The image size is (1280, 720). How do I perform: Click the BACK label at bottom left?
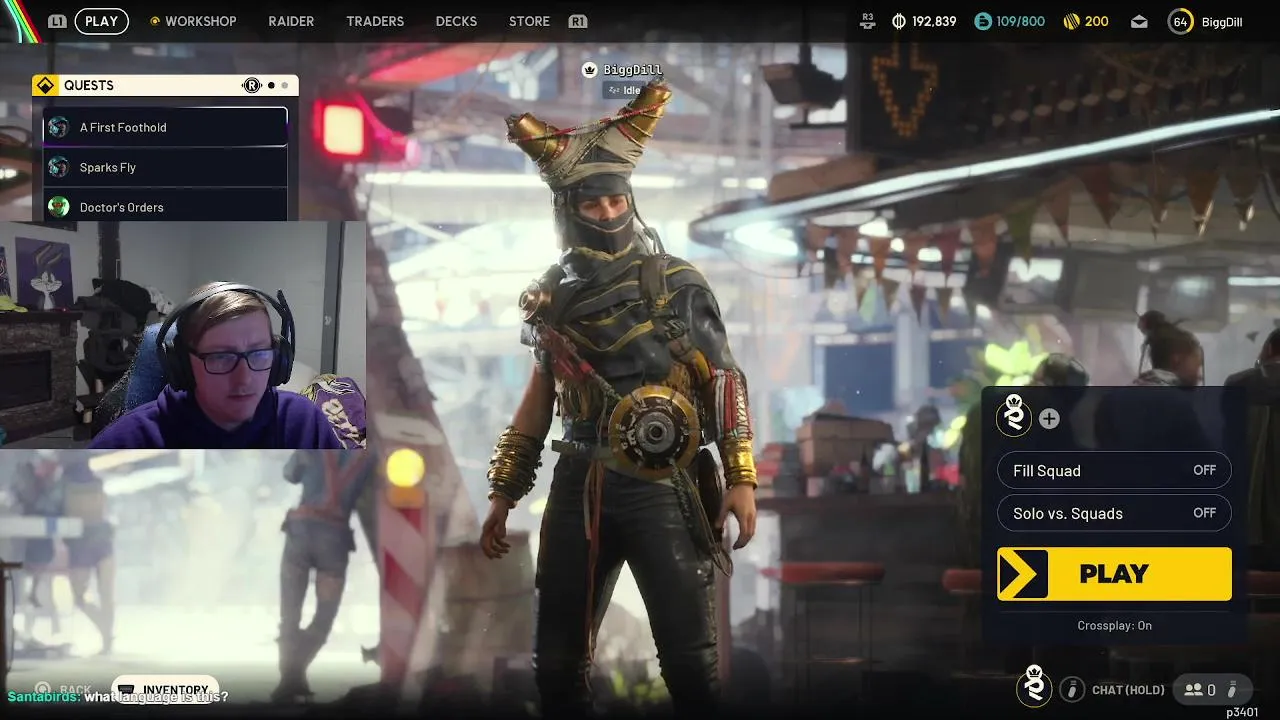coord(75,690)
